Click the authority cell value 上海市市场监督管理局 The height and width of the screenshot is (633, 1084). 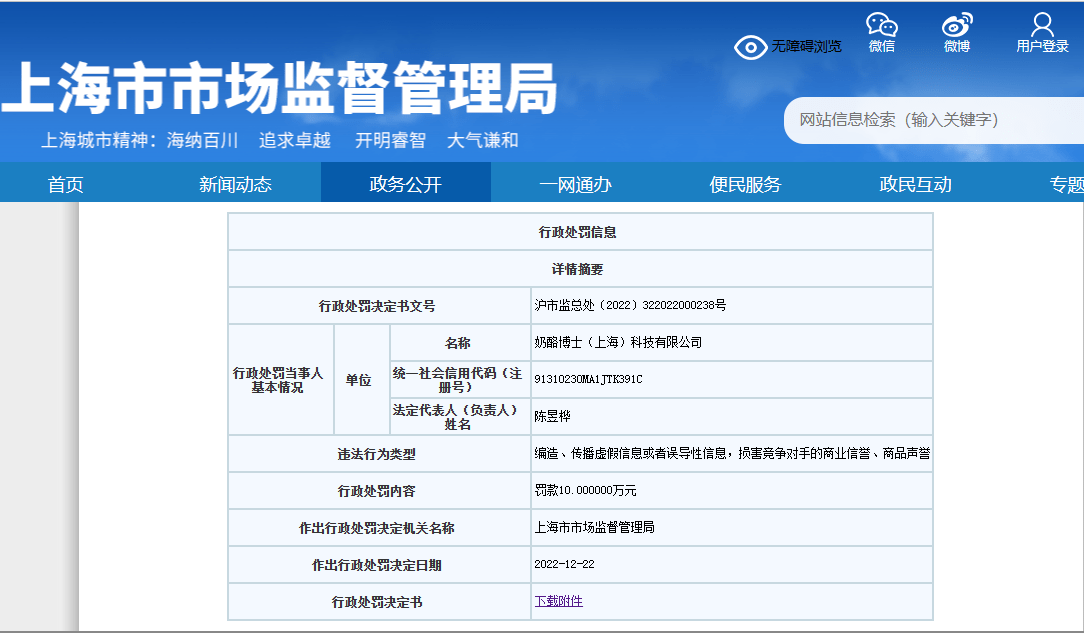595,527
